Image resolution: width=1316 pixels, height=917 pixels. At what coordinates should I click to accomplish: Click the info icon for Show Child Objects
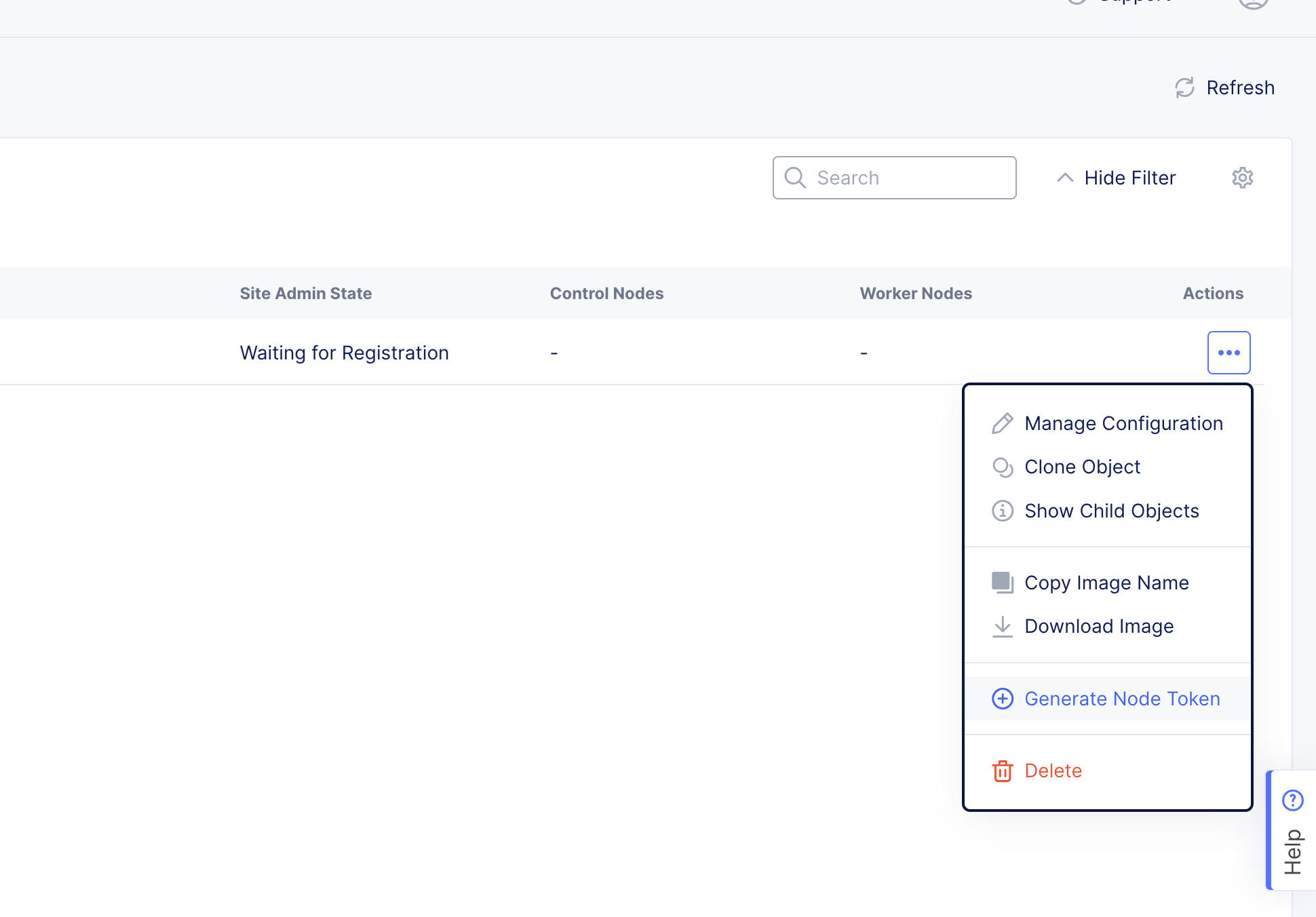pos(1003,511)
